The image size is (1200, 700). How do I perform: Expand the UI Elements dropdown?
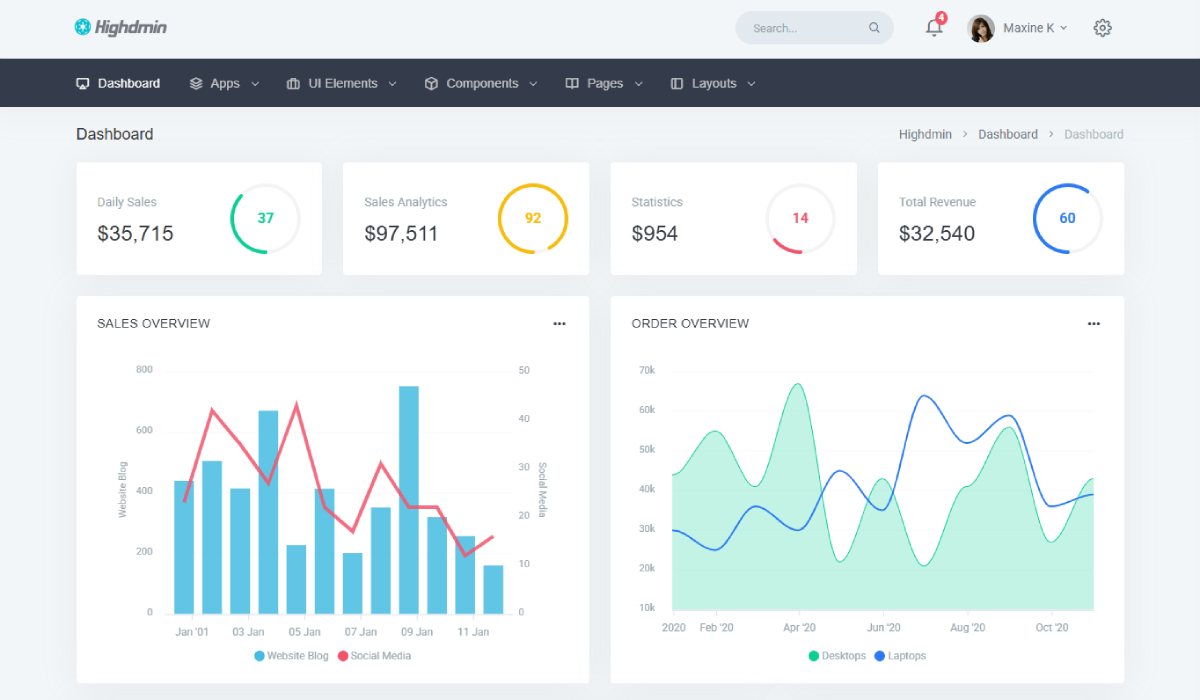342,84
